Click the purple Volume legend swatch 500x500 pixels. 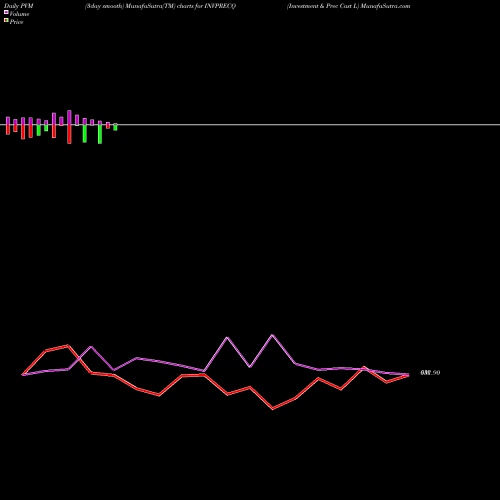tap(6, 12)
